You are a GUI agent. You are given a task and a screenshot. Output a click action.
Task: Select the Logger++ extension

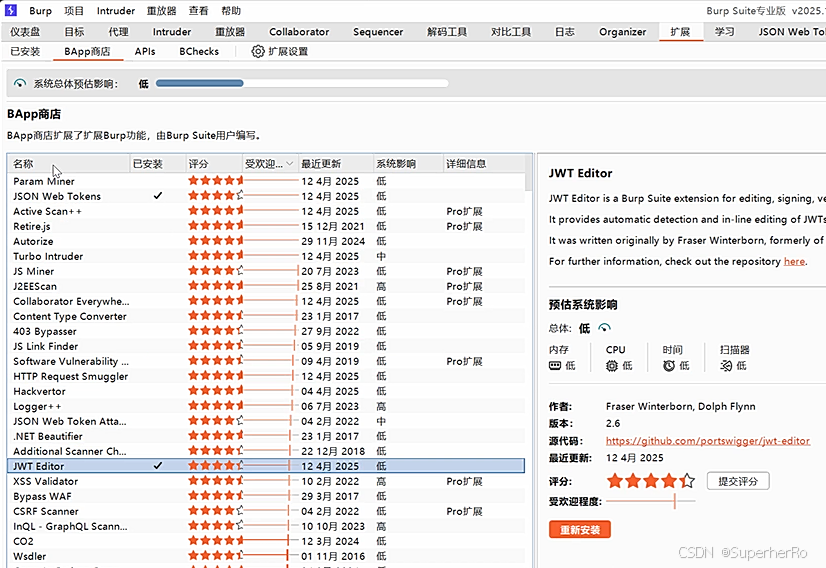pyautogui.click(x=266, y=406)
